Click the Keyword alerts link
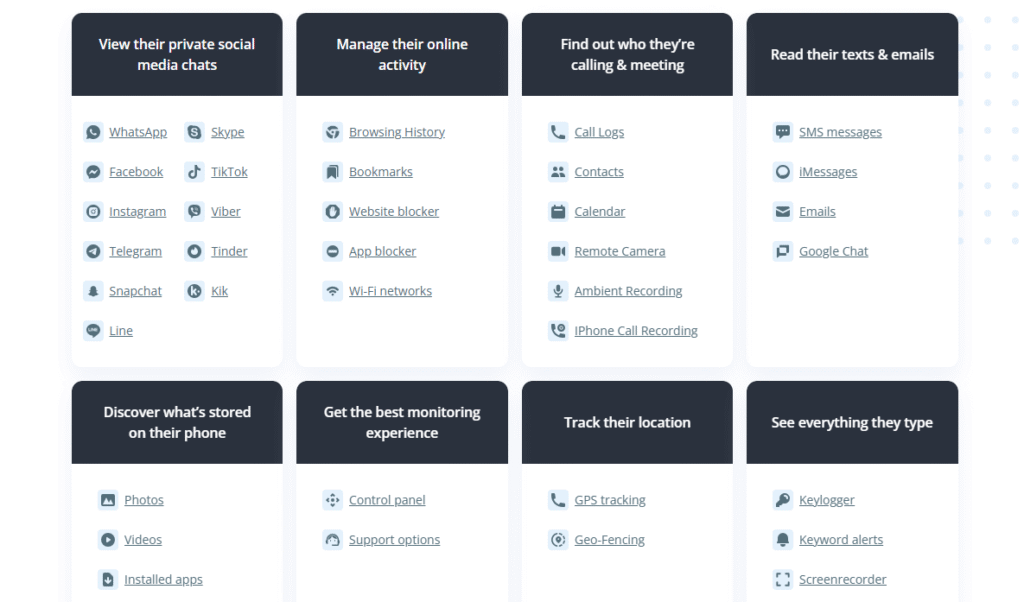 841,540
